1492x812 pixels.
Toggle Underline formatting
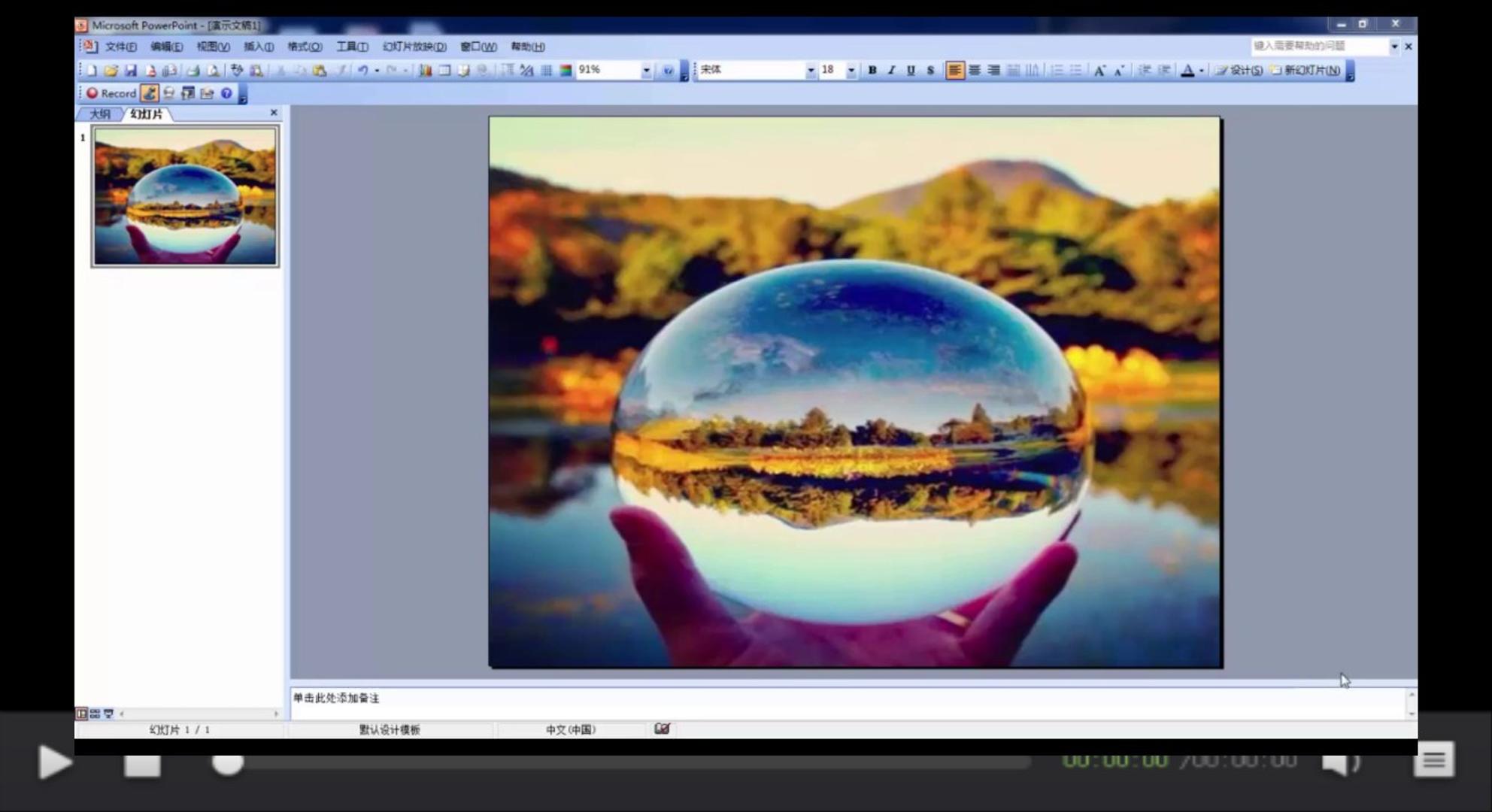coord(911,70)
